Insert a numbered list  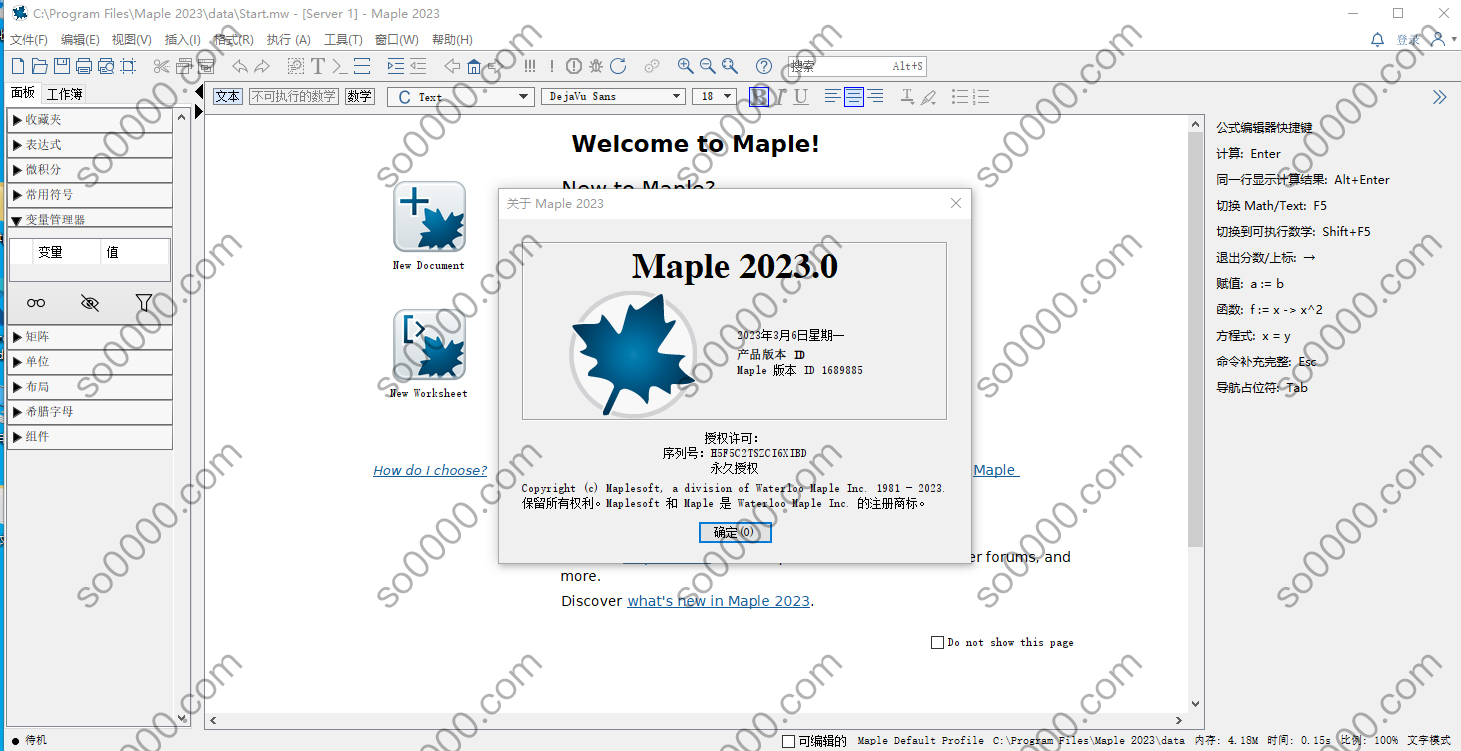(x=981, y=96)
